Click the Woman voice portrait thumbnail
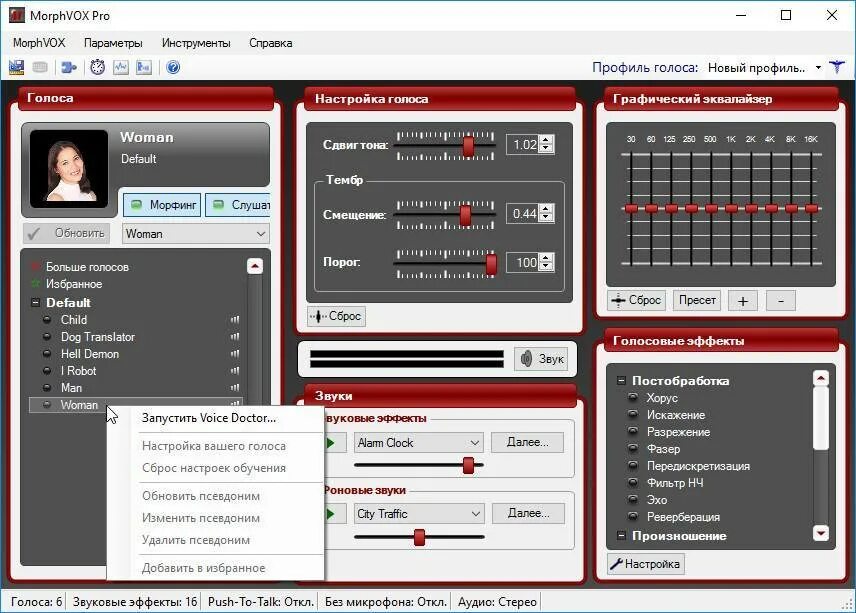 [x=69, y=169]
